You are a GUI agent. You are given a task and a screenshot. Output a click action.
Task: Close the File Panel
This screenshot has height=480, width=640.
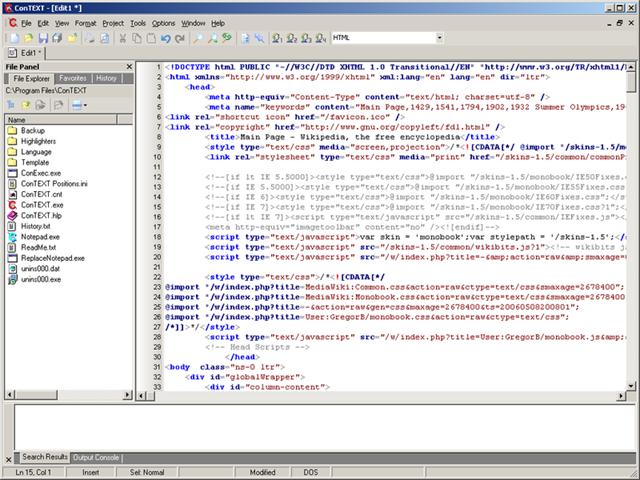point(130,66)
